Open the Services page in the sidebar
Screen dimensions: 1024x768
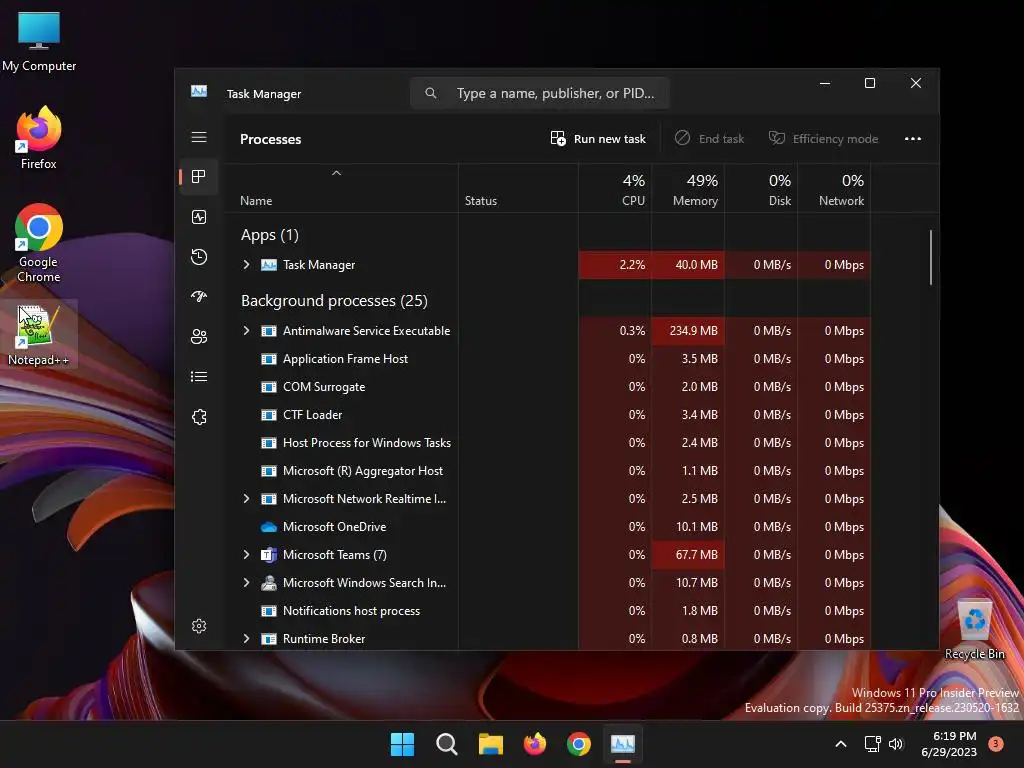pyautogui.click(x=199, y=417)
